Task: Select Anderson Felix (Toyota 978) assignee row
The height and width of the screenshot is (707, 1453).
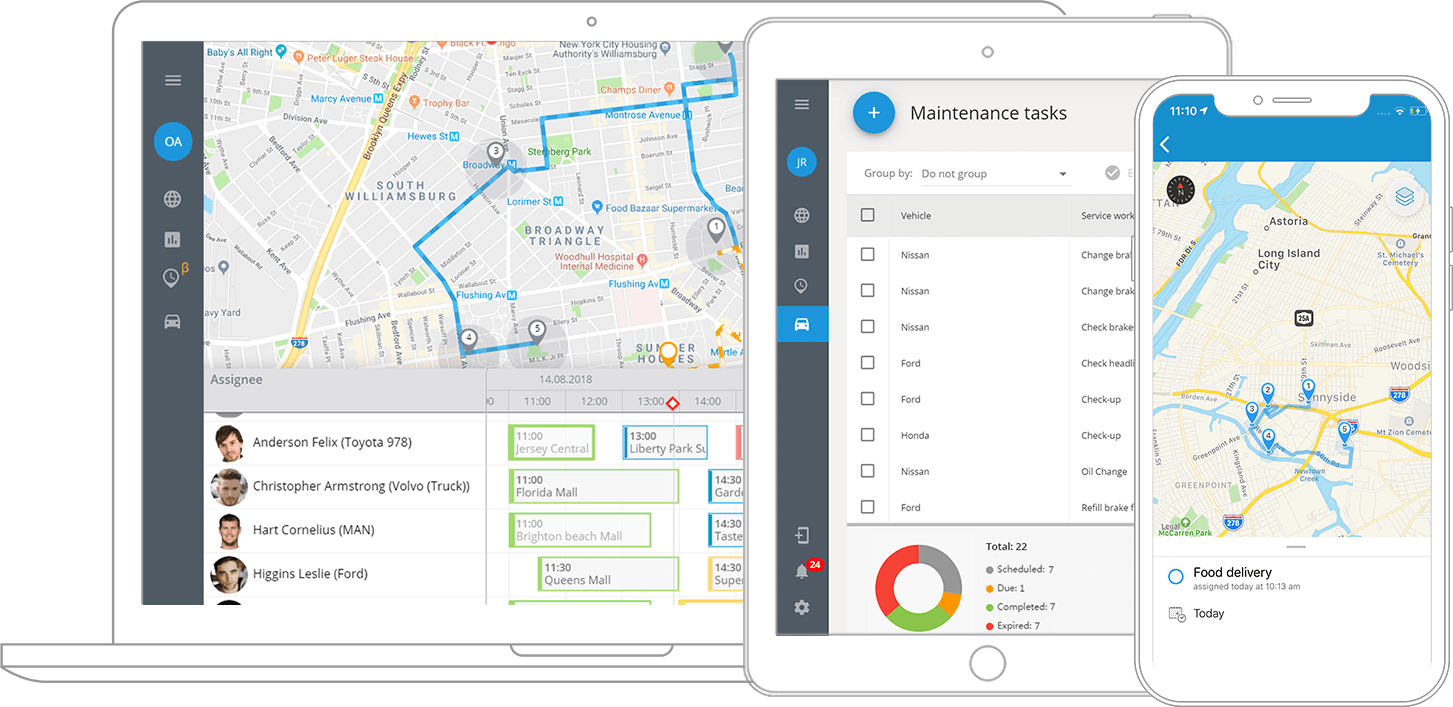Action: coord(331,443)
